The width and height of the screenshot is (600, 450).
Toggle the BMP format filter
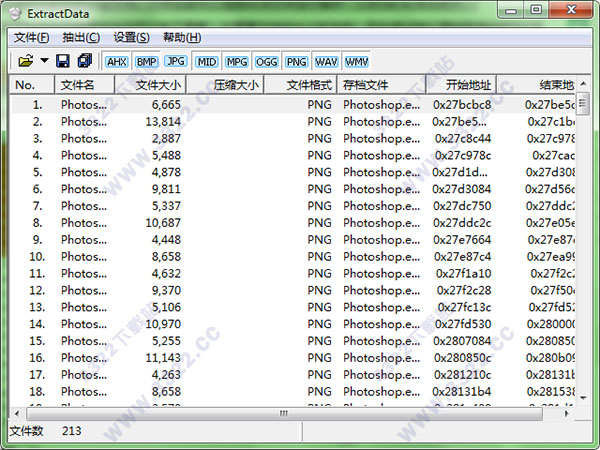click(147, 62)
